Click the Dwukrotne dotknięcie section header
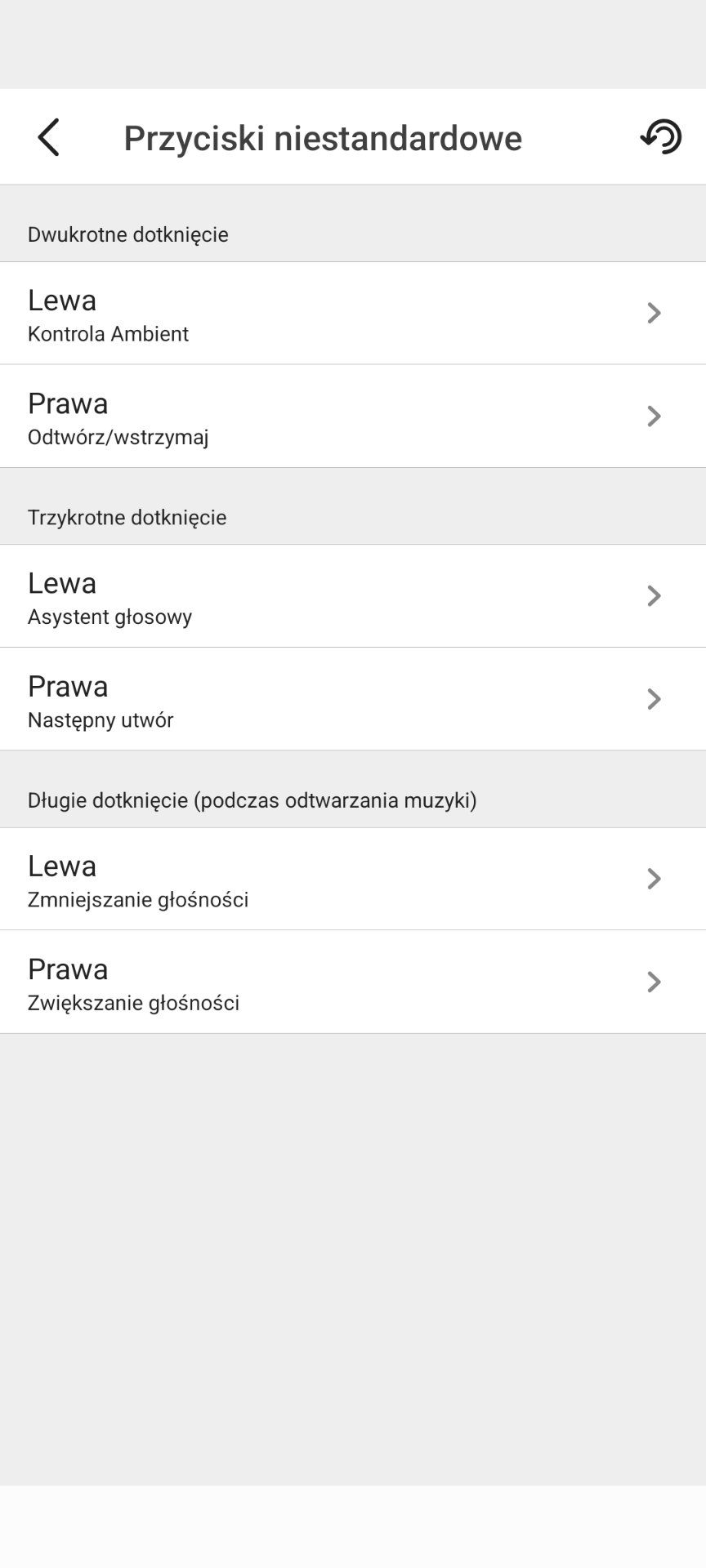The width and height of the screenshot is (706, 1568). point(128,235)
